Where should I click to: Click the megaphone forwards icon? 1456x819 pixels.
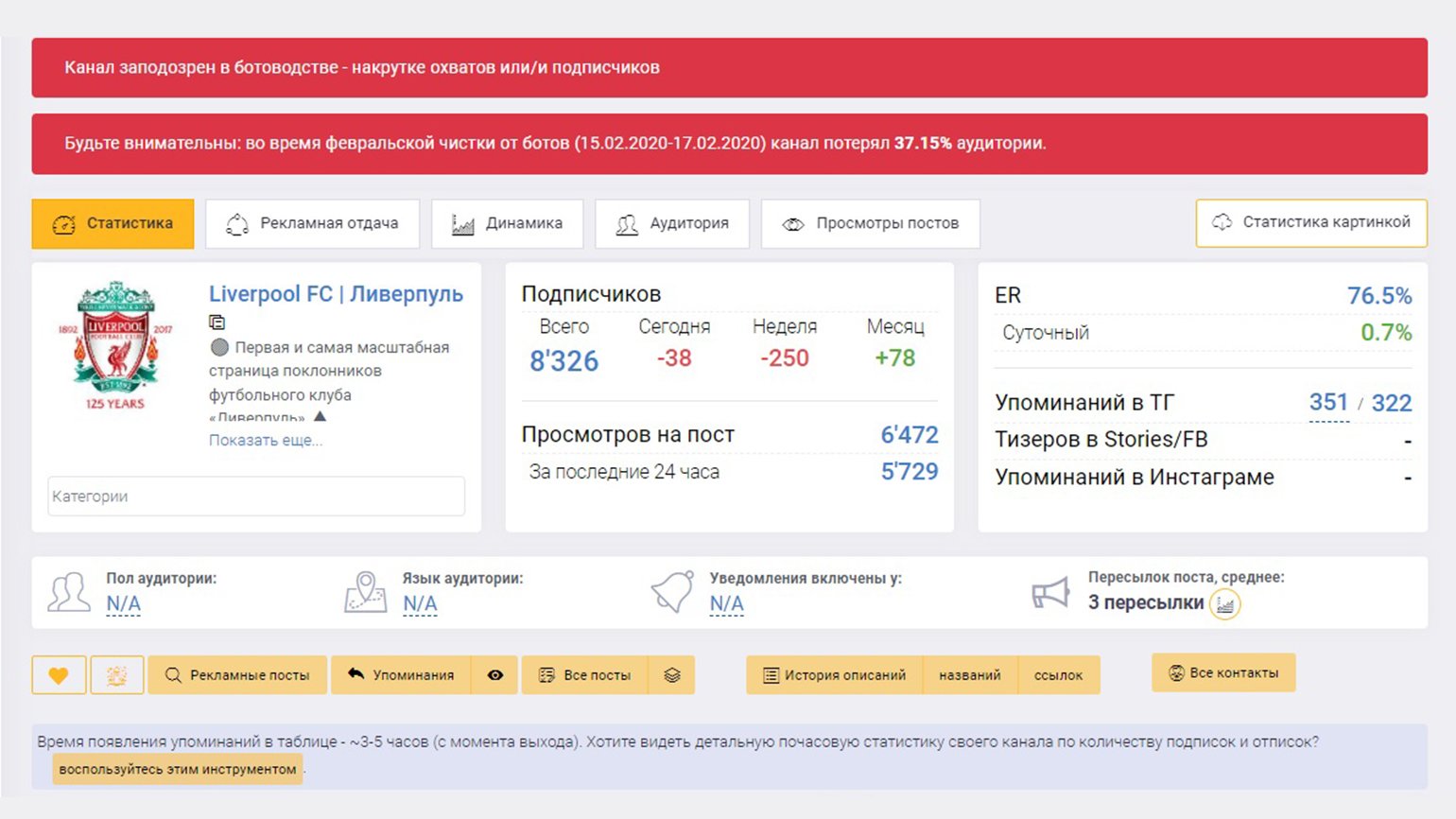pyautogui.click(x=1049, y=593)
